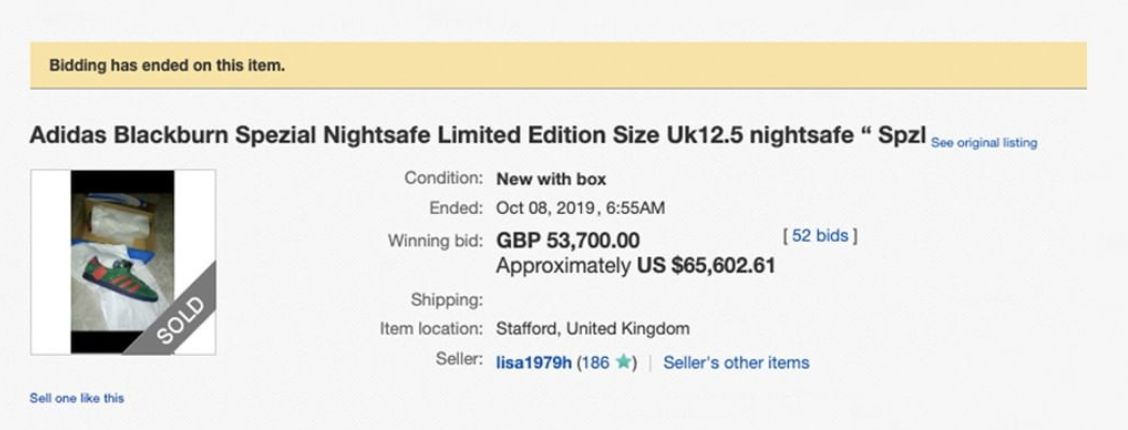Viewport: 1128px width, 430px height.
Task: Click the winning bid GBP 53,700.00 amount
Action: [568, 241]
